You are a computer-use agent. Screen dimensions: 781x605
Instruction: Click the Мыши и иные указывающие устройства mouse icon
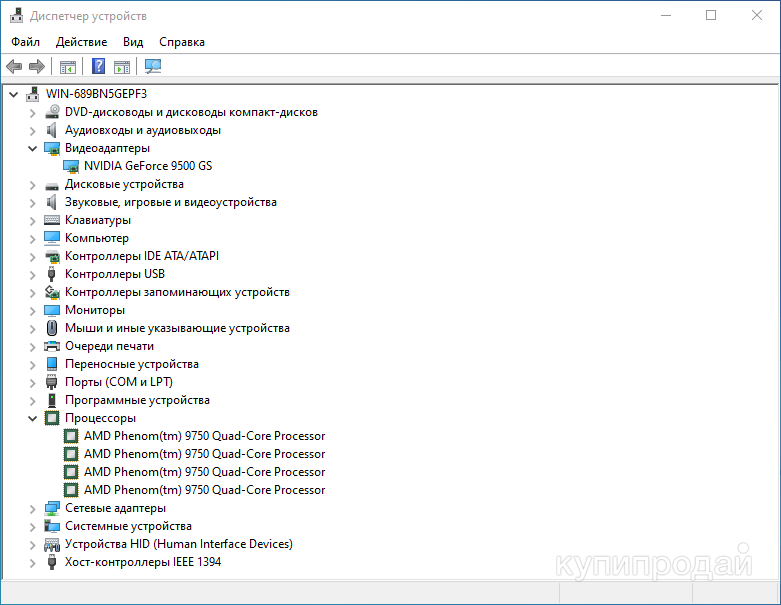tap(52, 328)
